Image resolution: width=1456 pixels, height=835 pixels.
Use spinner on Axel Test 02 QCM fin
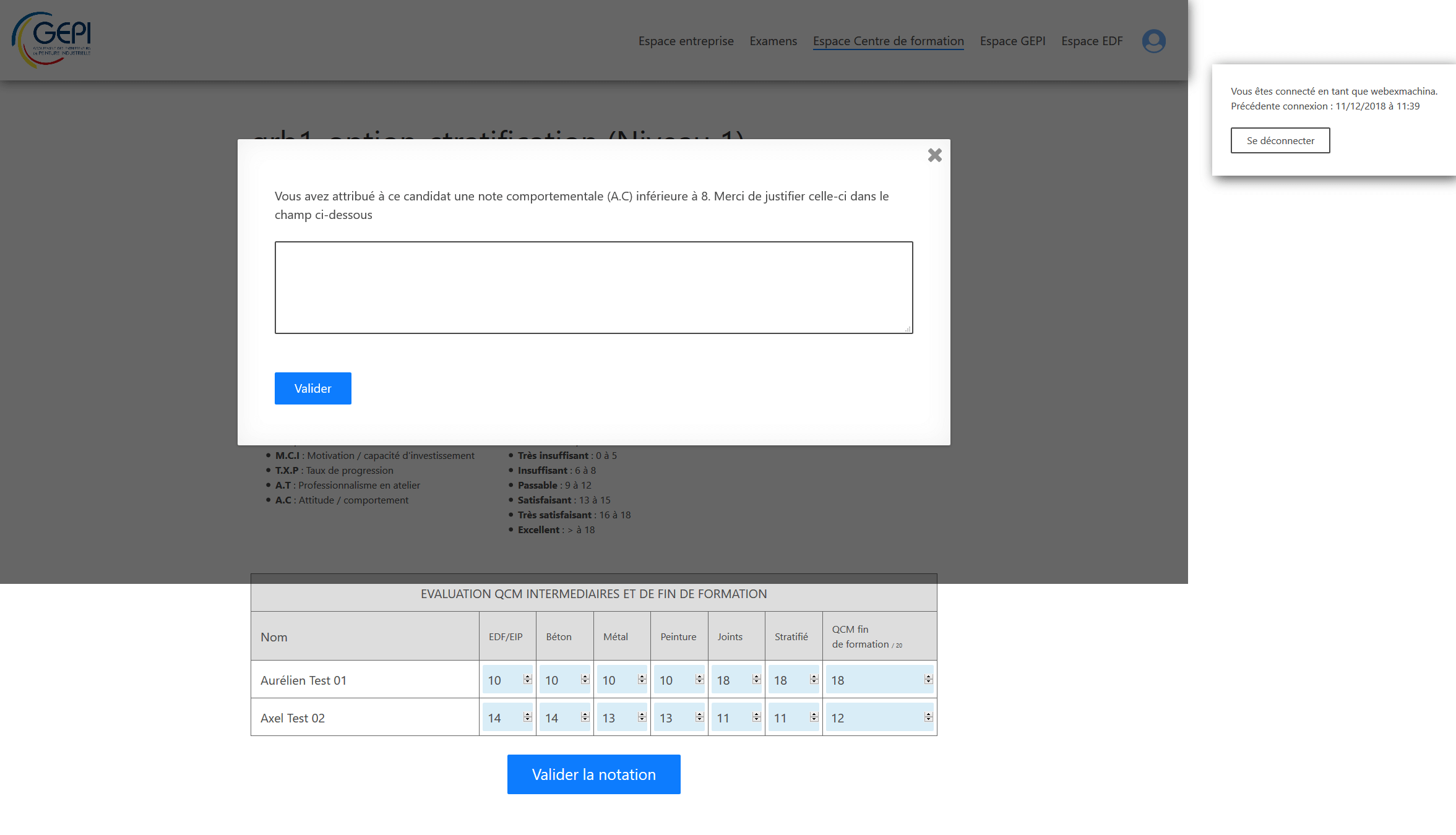928,717
